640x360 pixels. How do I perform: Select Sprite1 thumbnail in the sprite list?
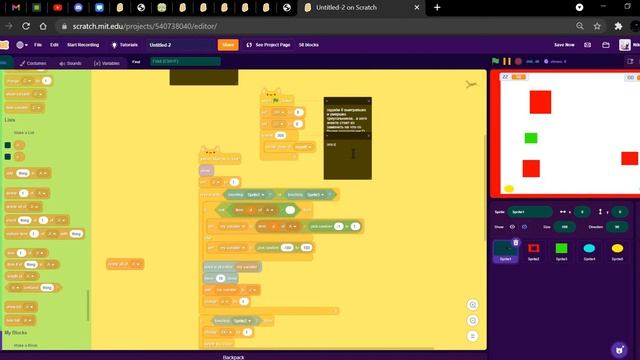pyautogui.click(x=505, y=251)
